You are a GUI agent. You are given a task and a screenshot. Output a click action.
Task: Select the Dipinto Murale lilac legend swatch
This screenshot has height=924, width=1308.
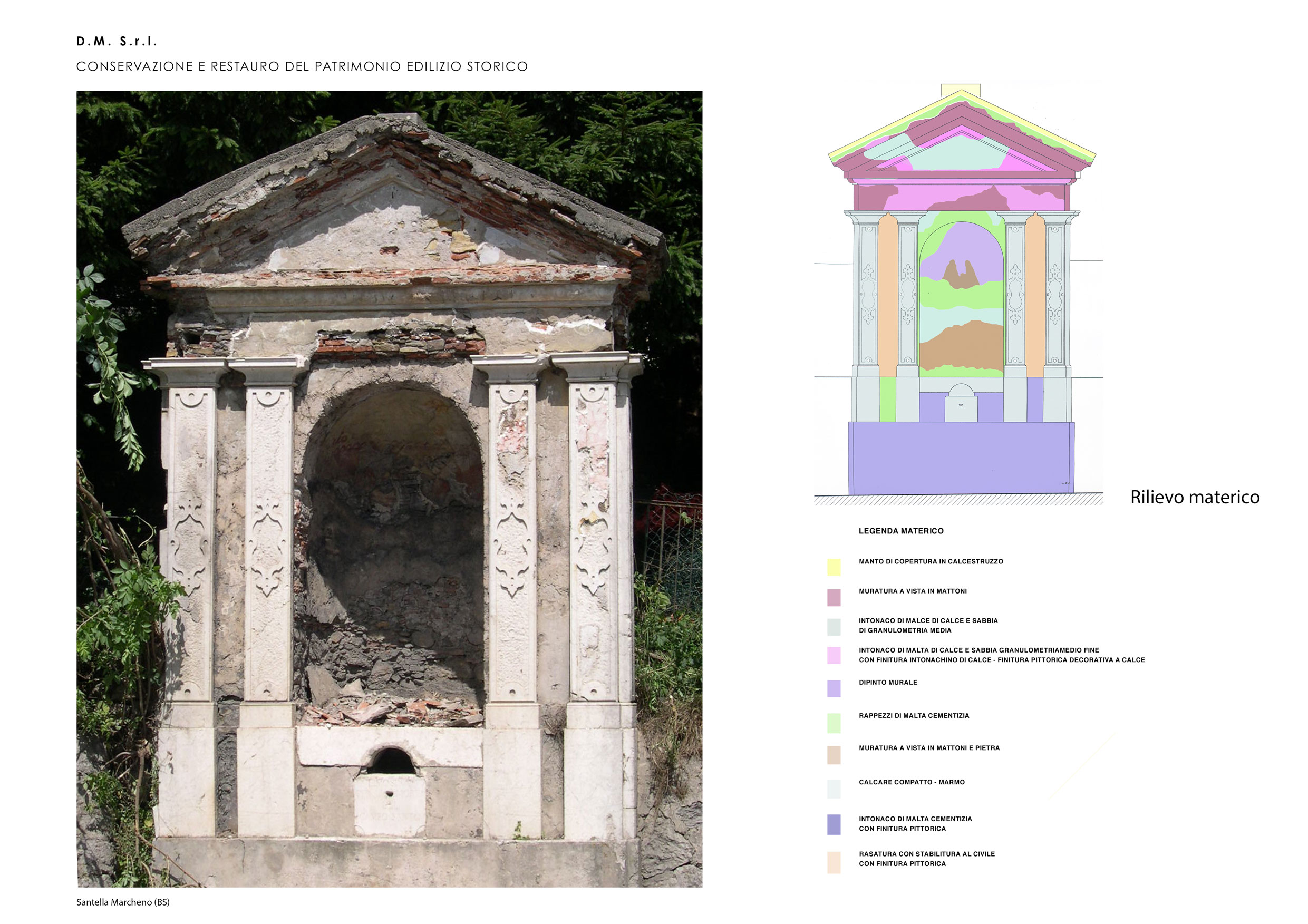point(834,688)
